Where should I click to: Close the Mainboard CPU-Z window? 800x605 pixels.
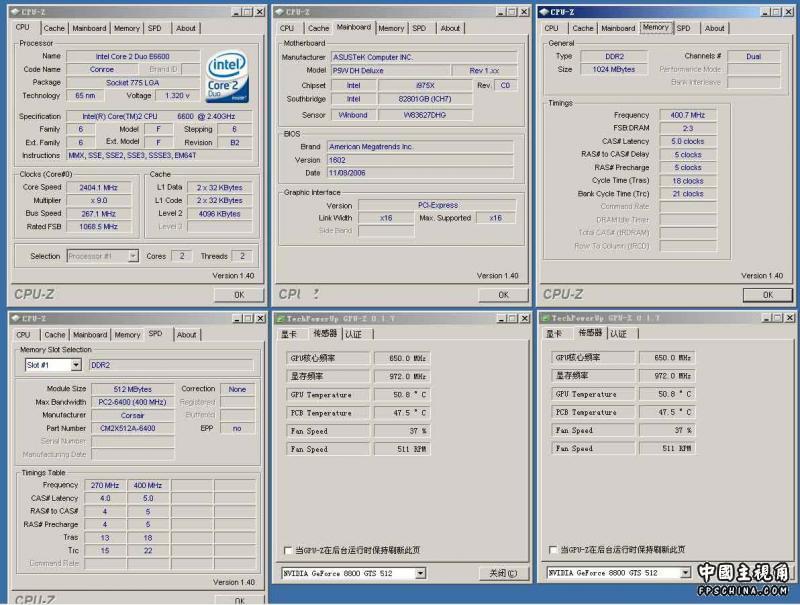pos(524,12)
